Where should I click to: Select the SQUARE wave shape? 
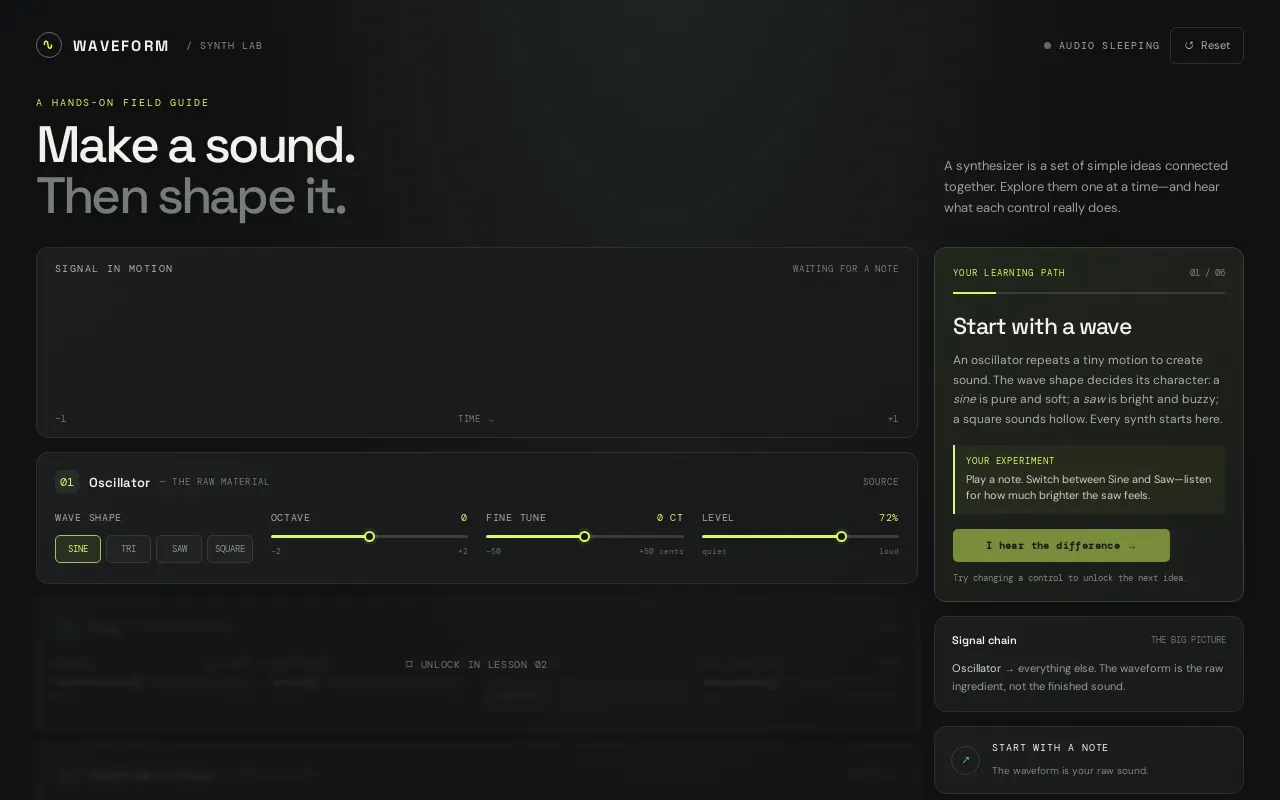(x=230, y=549)
